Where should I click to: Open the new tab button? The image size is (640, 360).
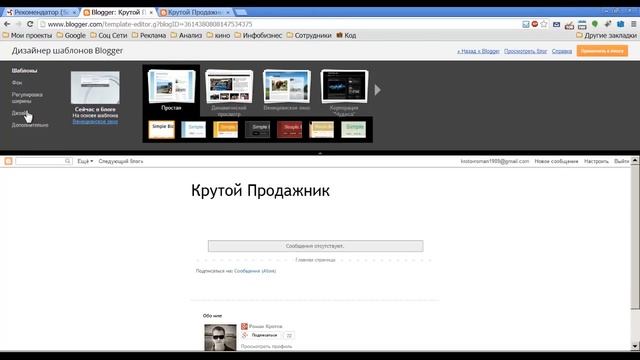pyautogui.click(x=241, y=12)
